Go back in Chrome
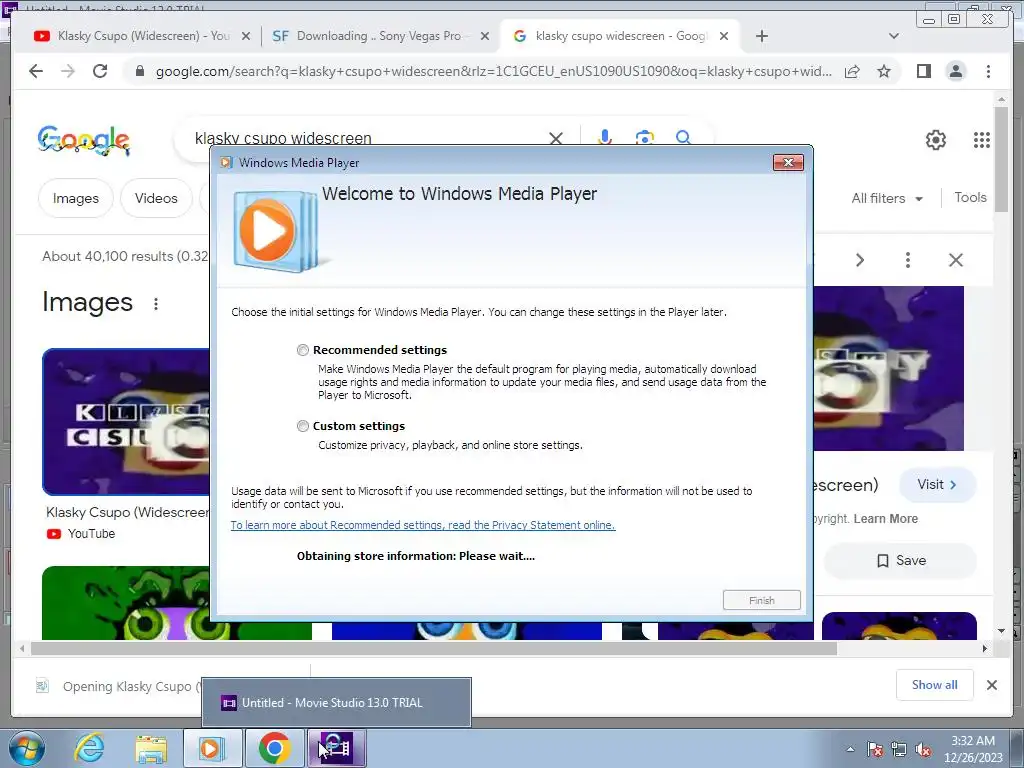1024x768 pixels. [x=36, y=71]
